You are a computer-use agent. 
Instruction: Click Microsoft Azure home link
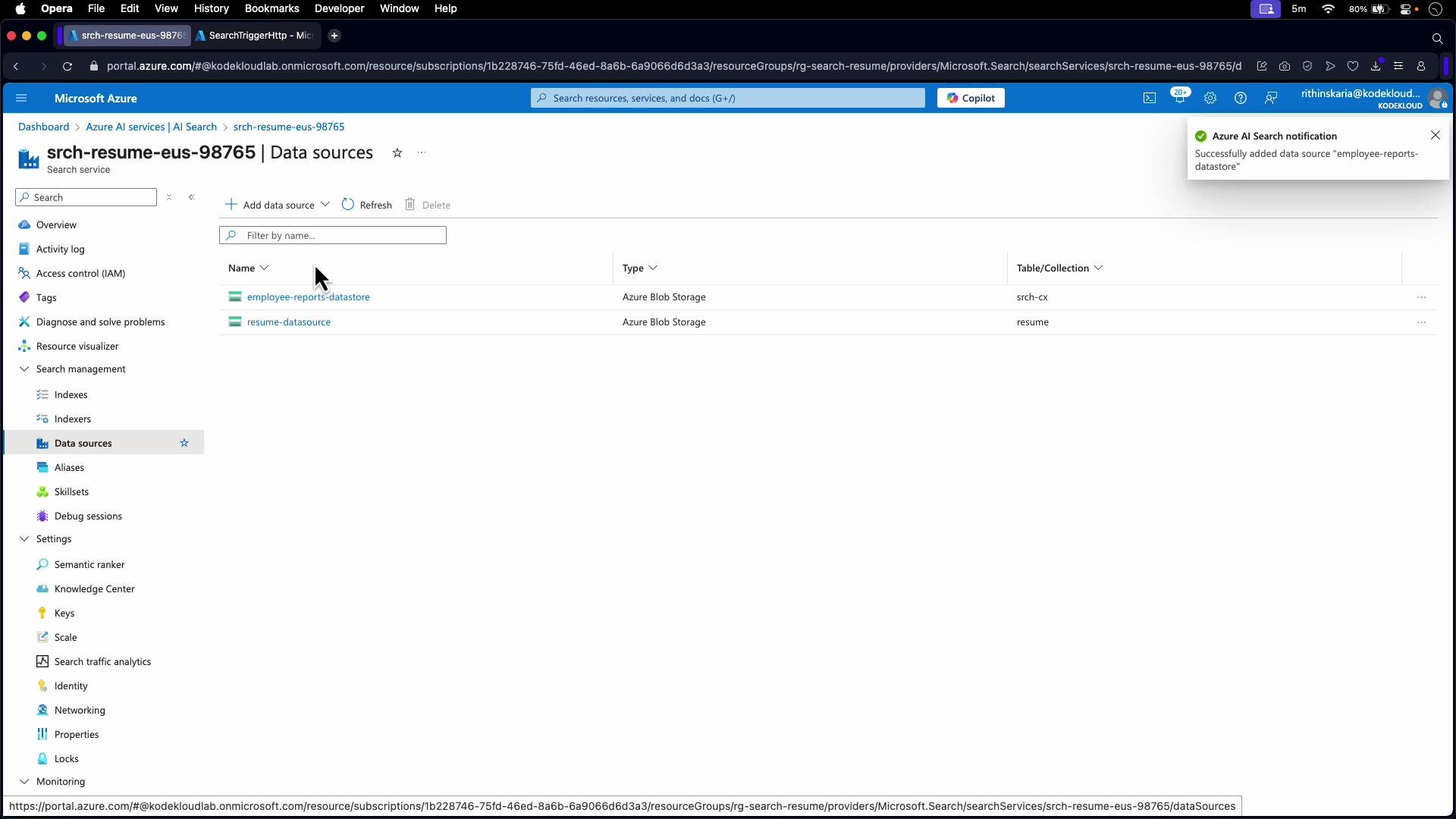click(x=96, y=99)
